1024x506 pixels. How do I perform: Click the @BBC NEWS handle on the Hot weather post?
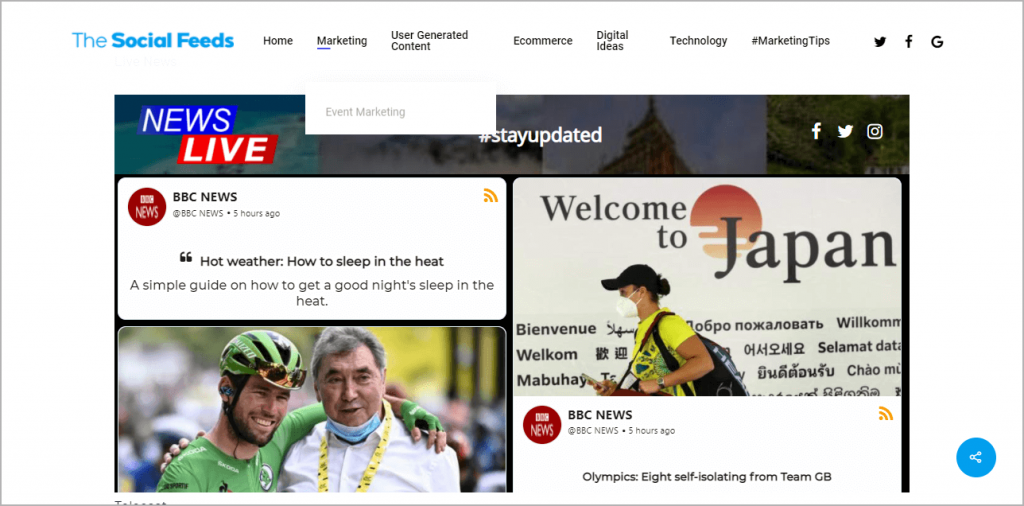click(198, 213)
